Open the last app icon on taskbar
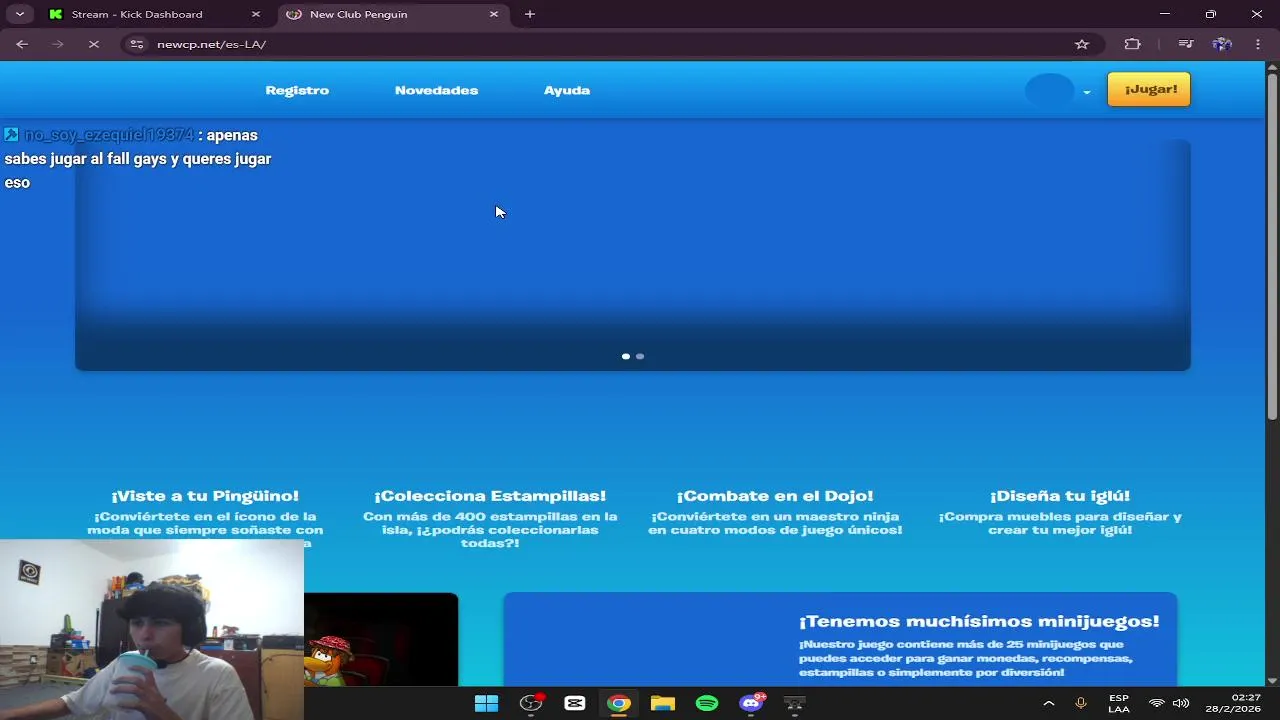 794,703
